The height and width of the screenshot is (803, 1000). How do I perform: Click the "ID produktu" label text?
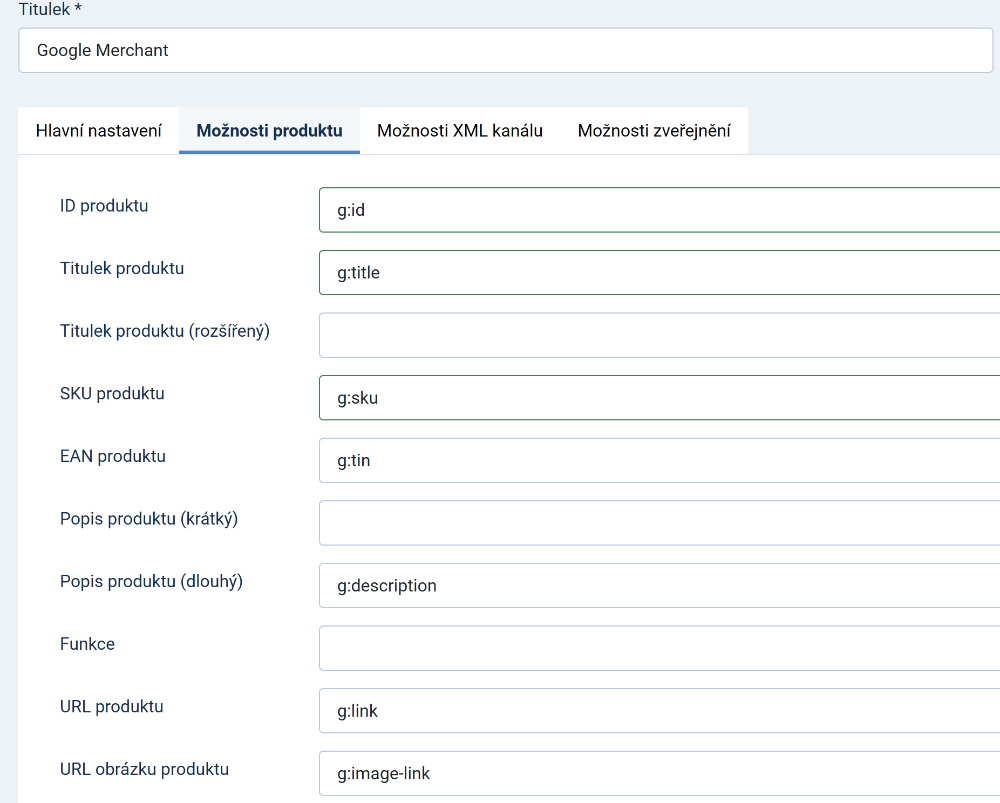[x=104, y=206]
